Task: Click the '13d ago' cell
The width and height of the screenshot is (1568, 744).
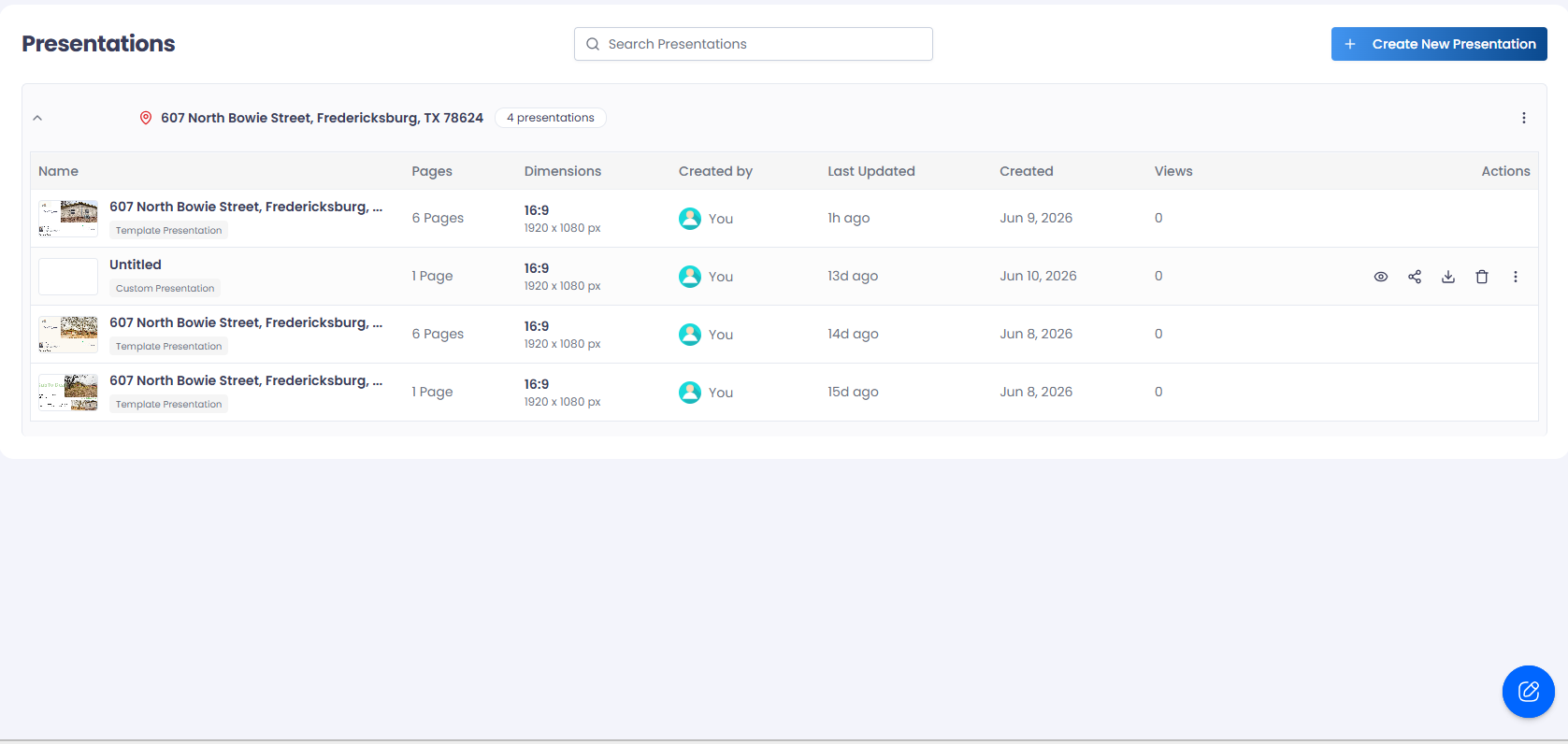Action: click(853, 276)
